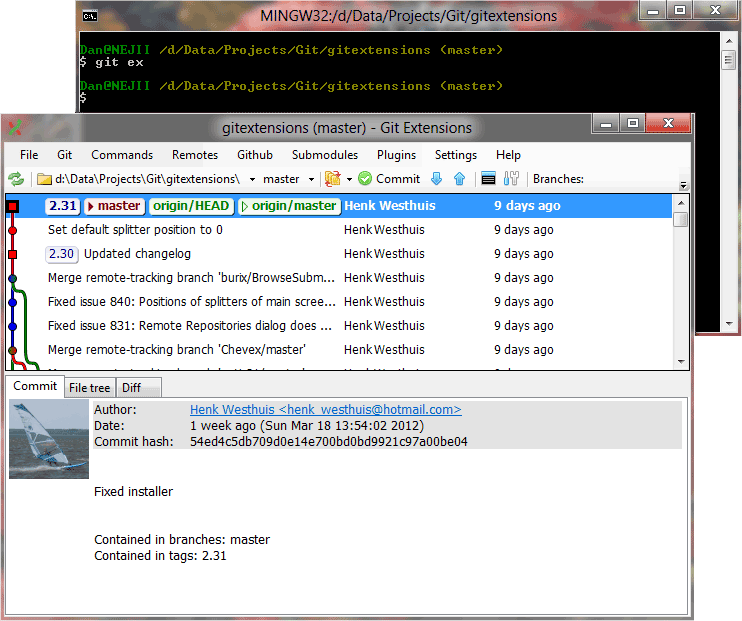The image size is (742, 621).
Task: Click the console window scrollbar thumb
Action: tap(729, 60)
